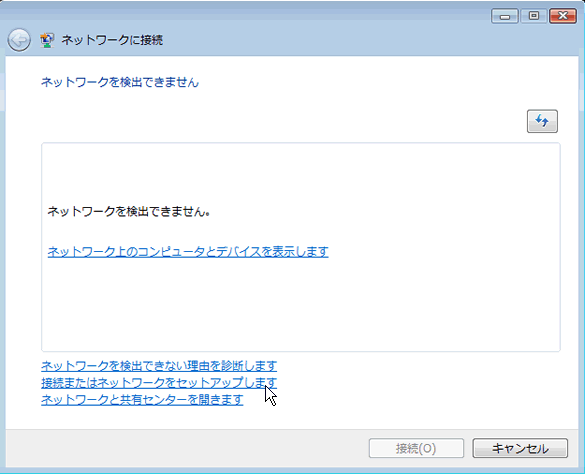This screenshot has width=585, height=474.
Task: Refresh the network list with the arrows button
Action: [542, 121]
